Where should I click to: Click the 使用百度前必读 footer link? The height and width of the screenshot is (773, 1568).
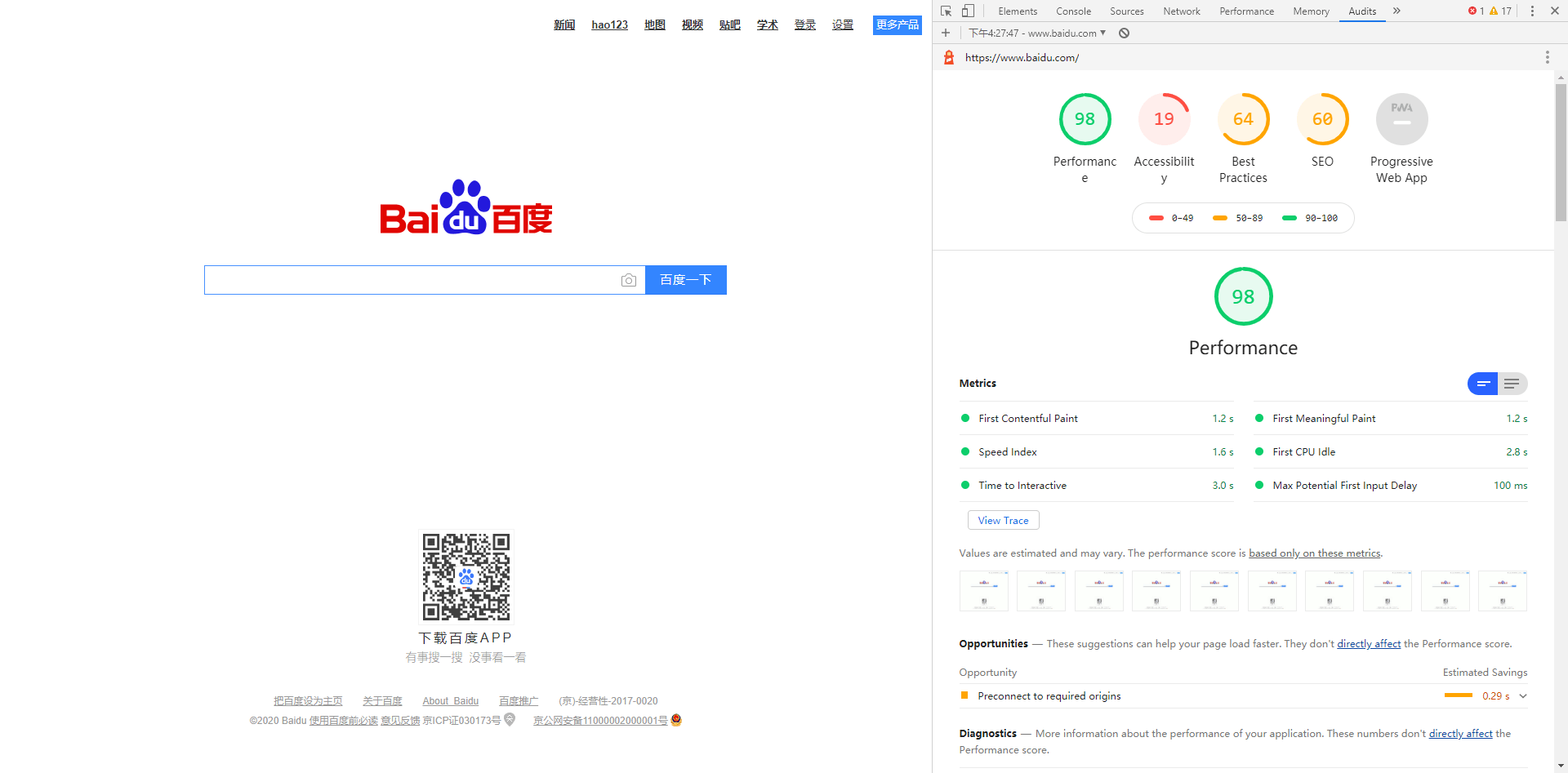pos(344,721)
